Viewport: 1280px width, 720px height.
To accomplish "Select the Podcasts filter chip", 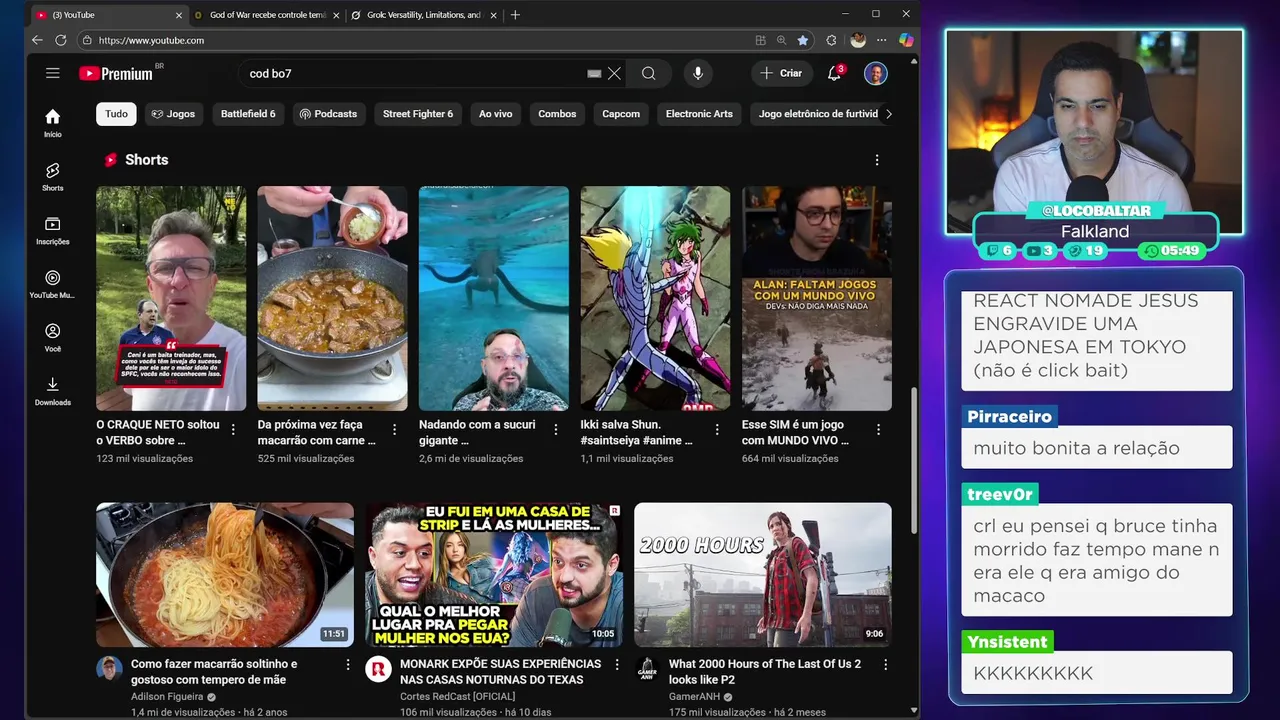I will (x=328, y=114).
